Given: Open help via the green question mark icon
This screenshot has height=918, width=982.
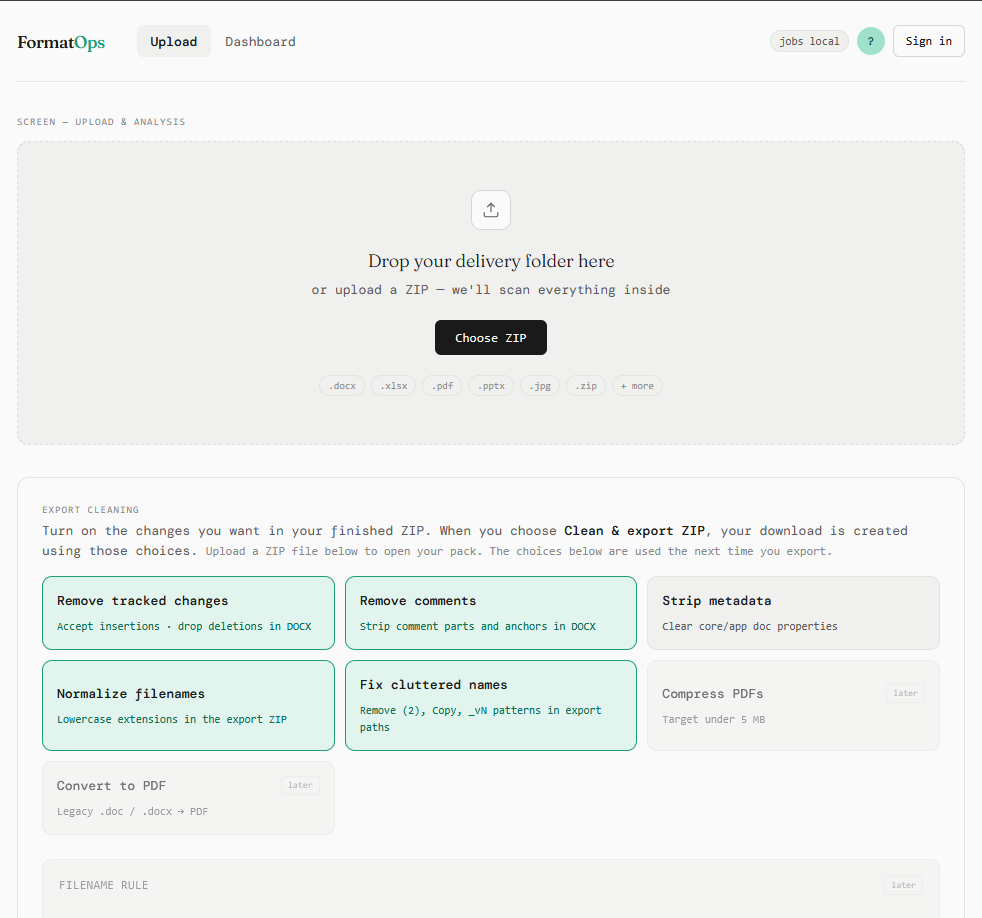Looking at the screenshot, I should point(870,41).
